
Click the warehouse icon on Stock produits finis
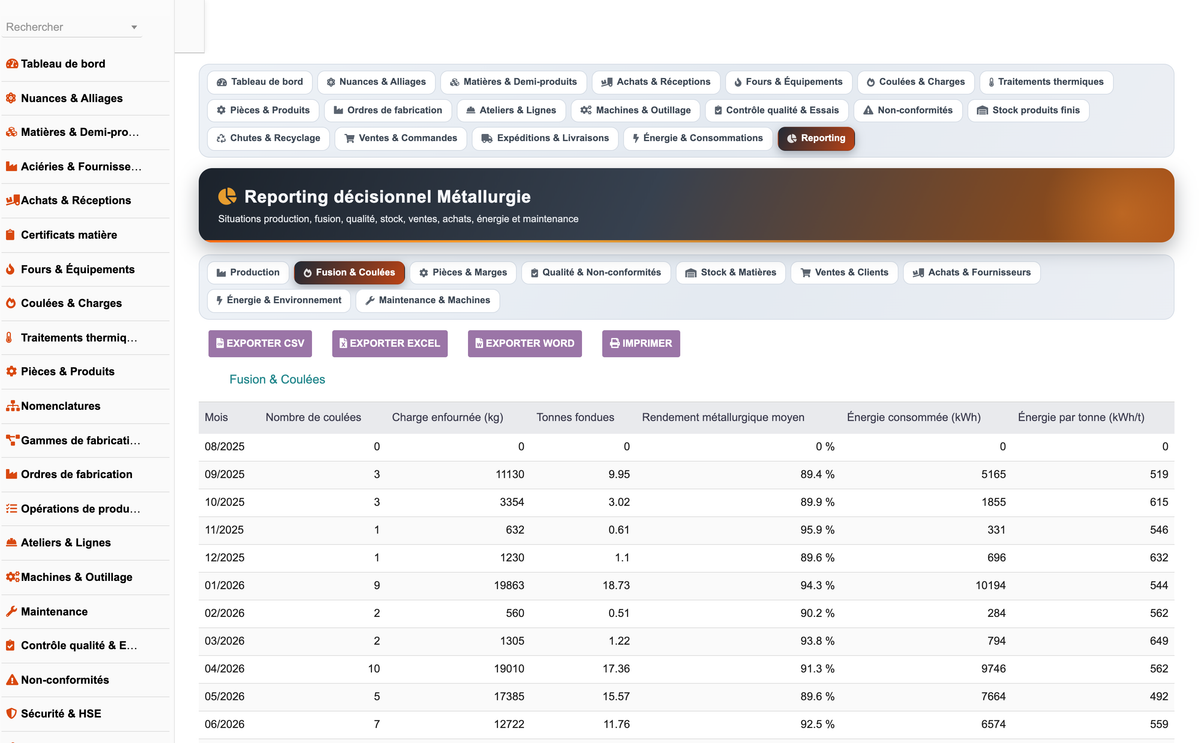click(982, 110)
